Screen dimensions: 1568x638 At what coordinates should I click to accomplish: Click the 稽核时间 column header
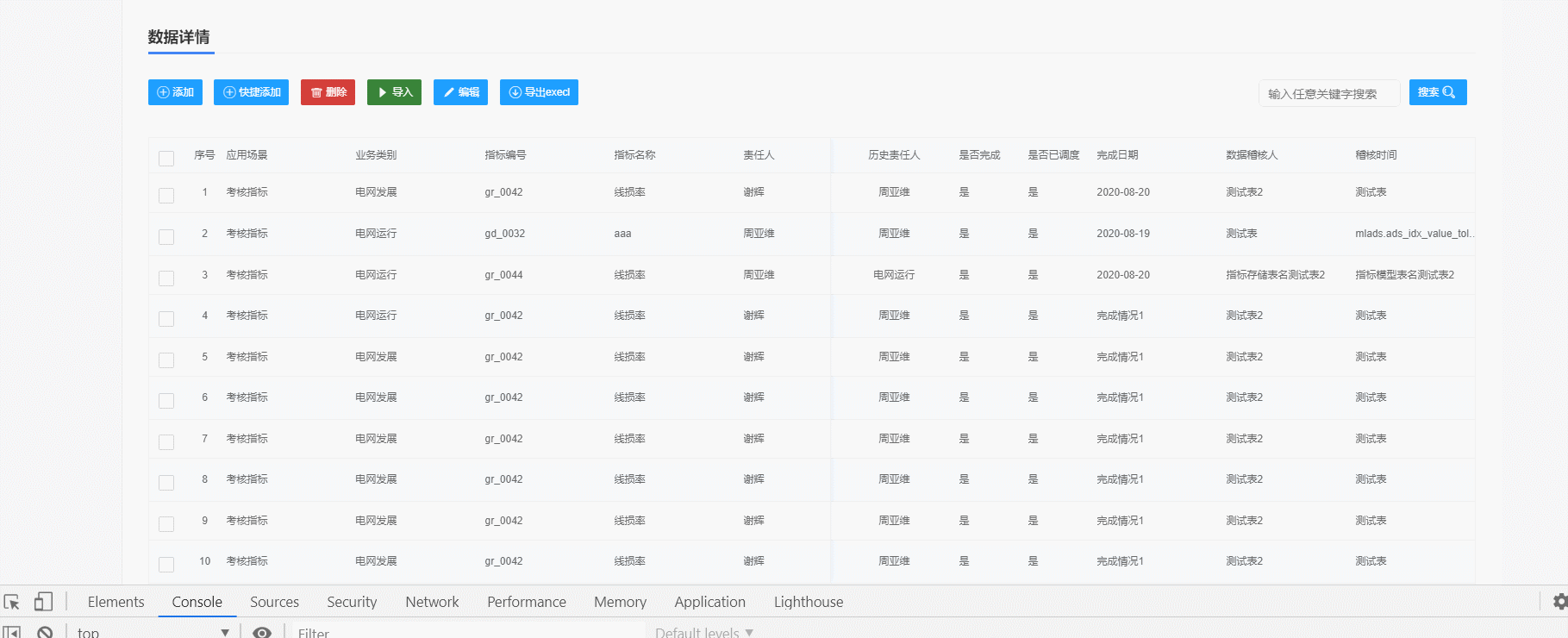1376,155
